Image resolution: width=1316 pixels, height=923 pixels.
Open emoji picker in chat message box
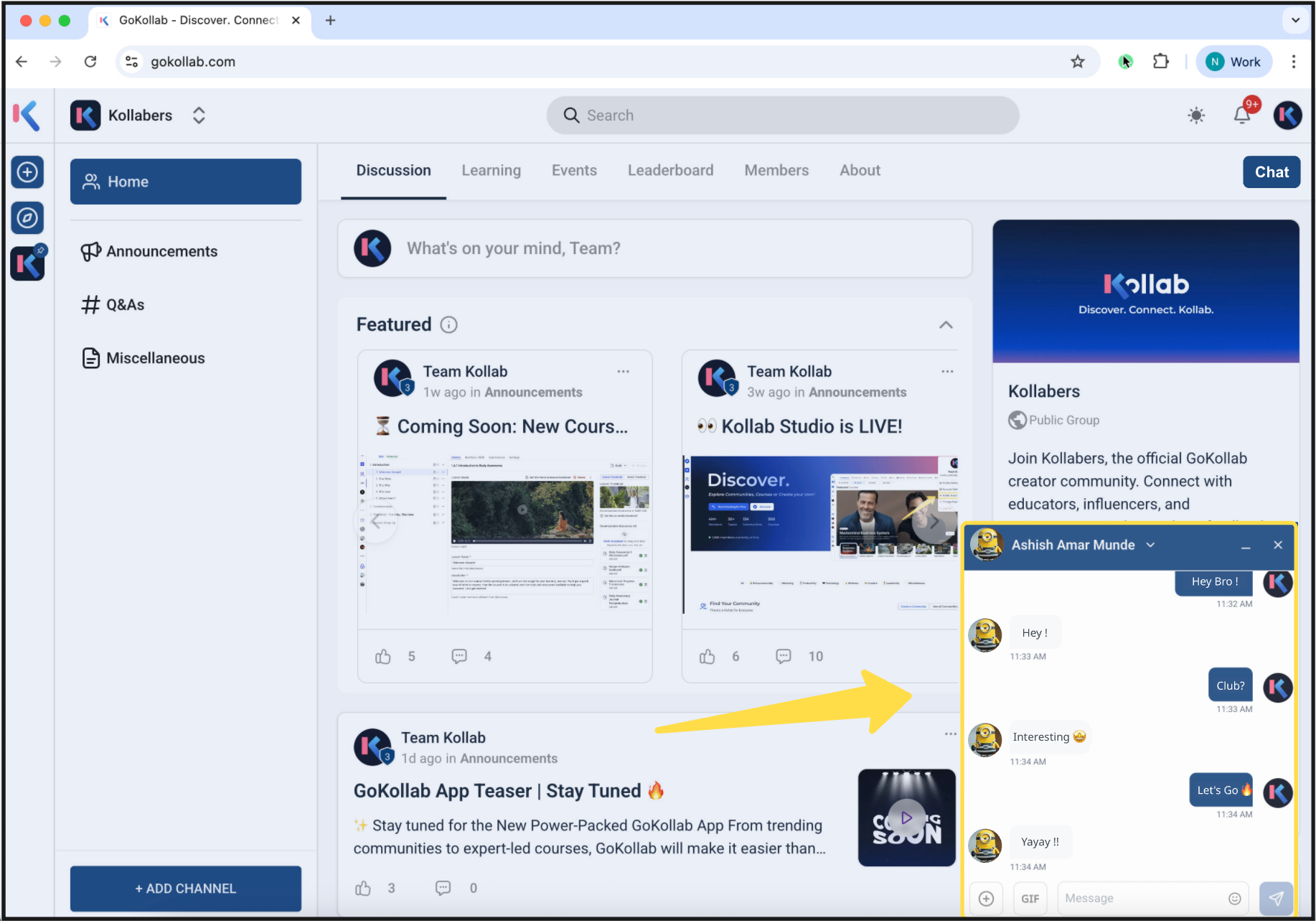[1234, 899]
